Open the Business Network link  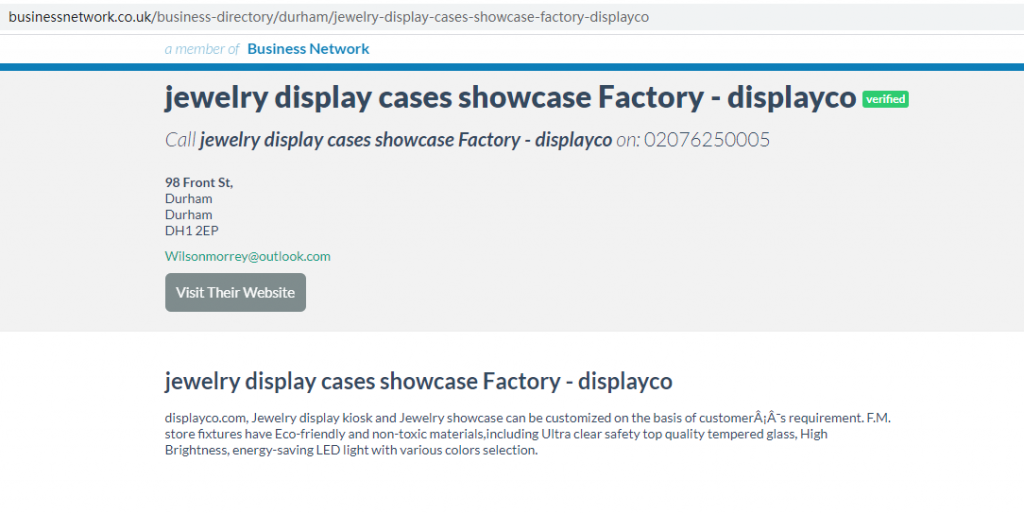pyautogui.click(x=308, y=49)
